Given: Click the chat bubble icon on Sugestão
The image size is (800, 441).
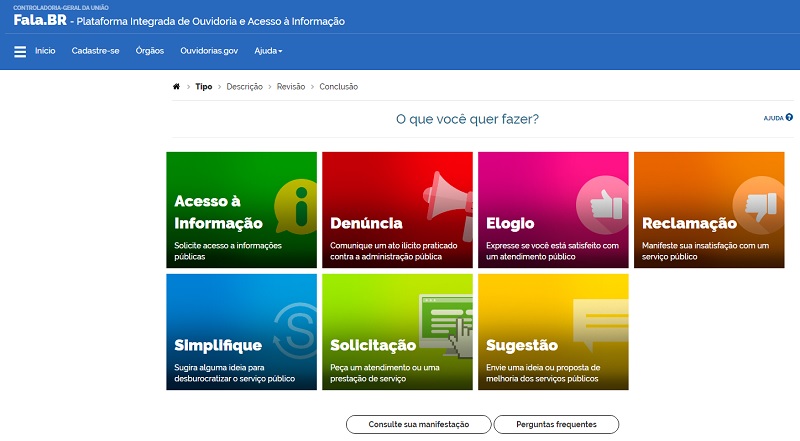Looking at the screenshot, I should [601, 324].
